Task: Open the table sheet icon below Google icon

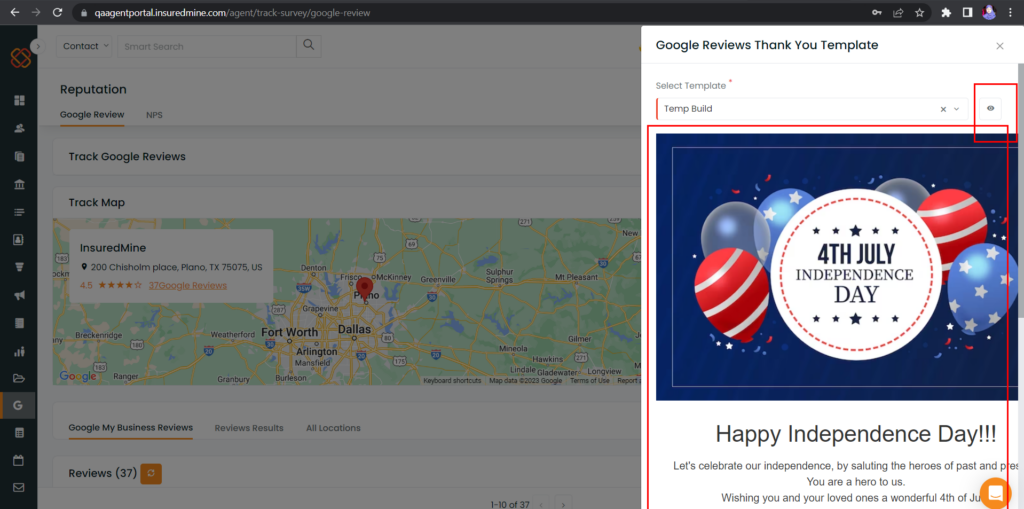Action: 19,433
